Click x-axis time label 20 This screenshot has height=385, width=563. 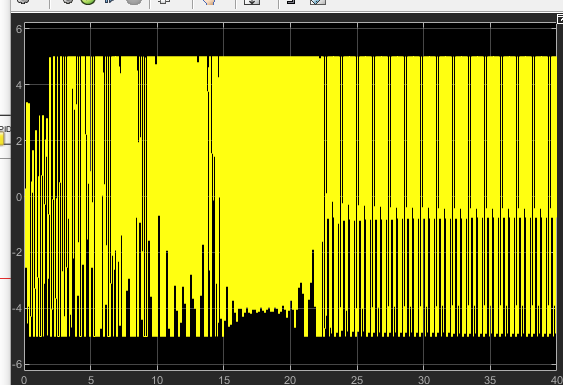pos(290,380)
